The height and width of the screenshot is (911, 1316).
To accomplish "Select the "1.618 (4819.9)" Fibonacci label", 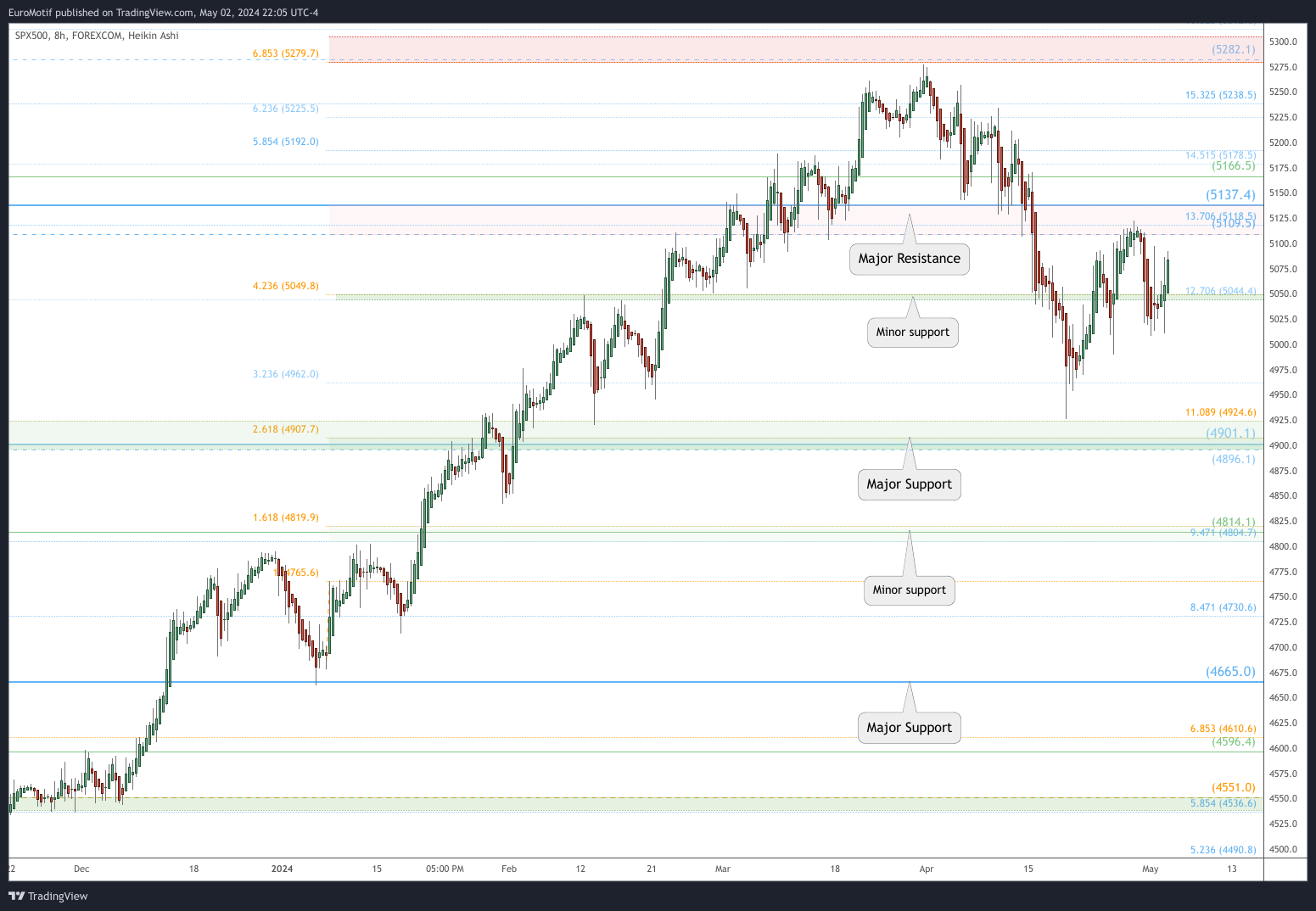I will (x=286, y=517).
